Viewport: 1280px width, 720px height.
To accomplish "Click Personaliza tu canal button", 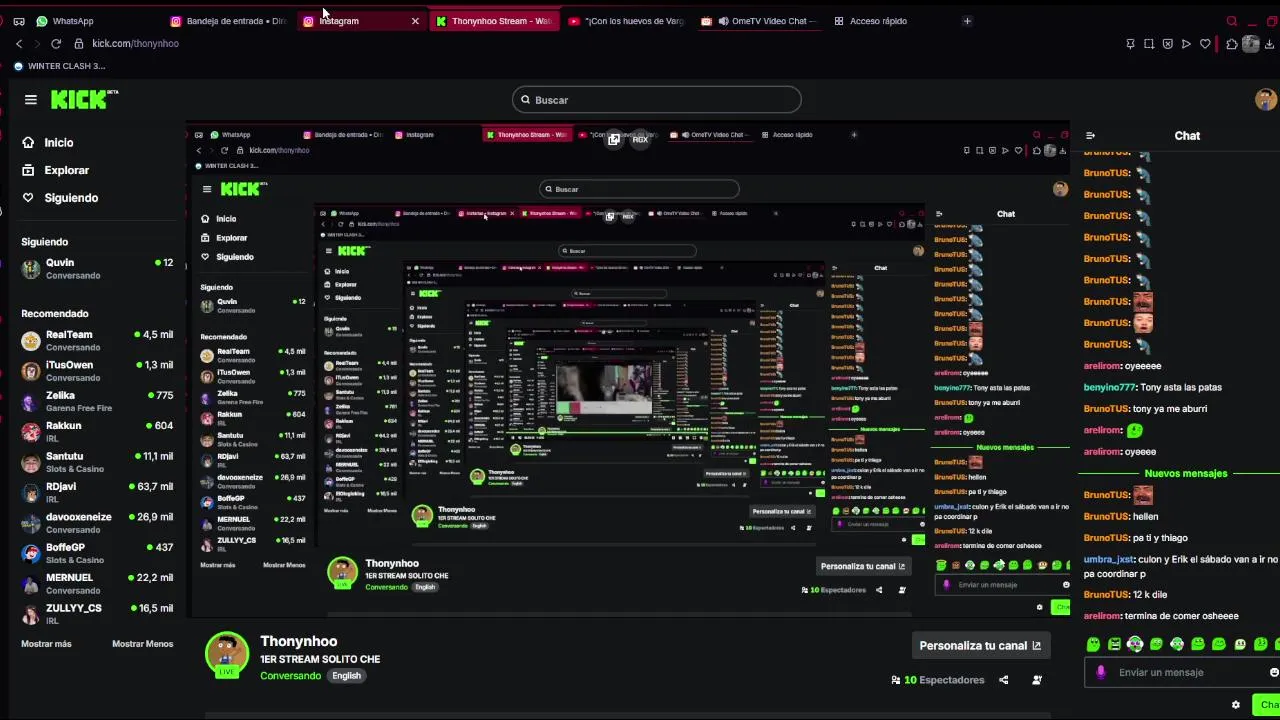I will pos(980,646).
